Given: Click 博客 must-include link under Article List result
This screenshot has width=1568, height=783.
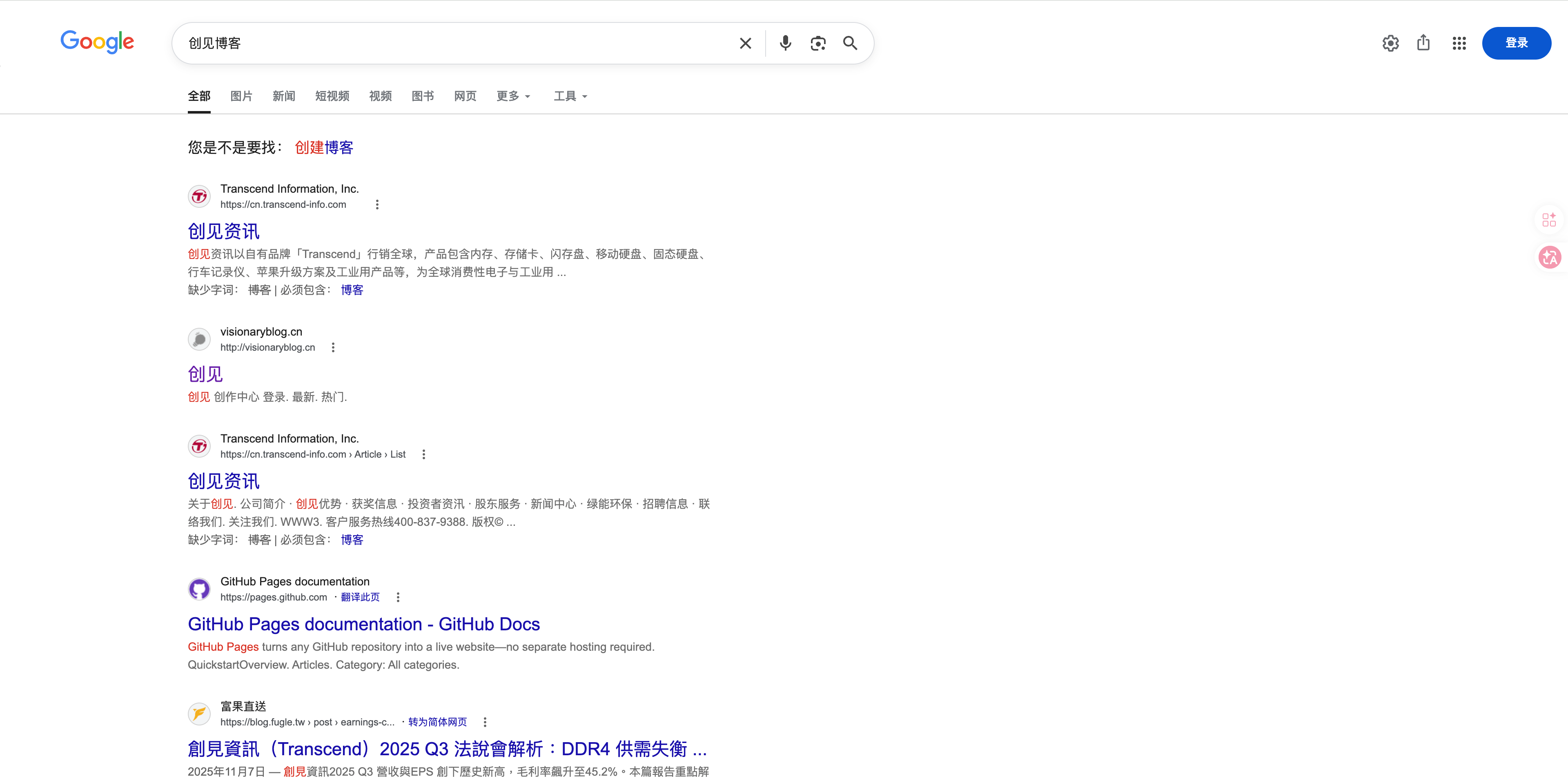Looking at the screenshot, I should pyautogui.click(x=352, y=540).
